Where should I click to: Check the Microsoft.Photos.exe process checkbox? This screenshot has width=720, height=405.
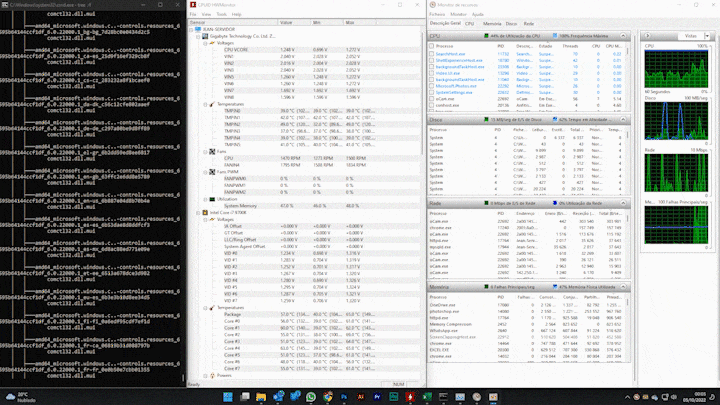432,86
